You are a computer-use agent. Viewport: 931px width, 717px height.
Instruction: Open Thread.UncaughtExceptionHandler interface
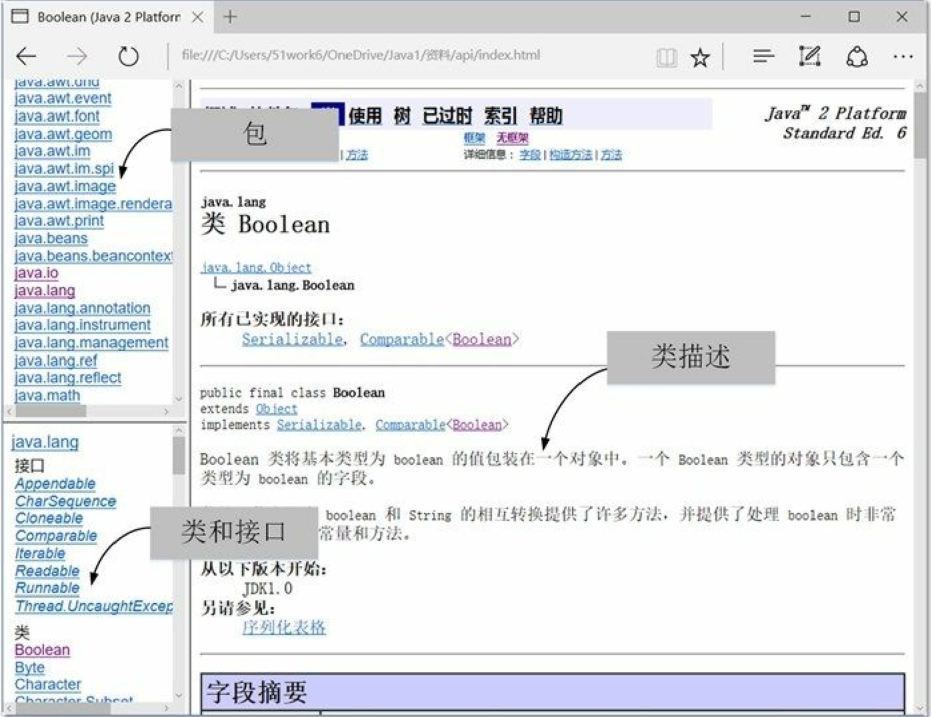tap(94, 606)
